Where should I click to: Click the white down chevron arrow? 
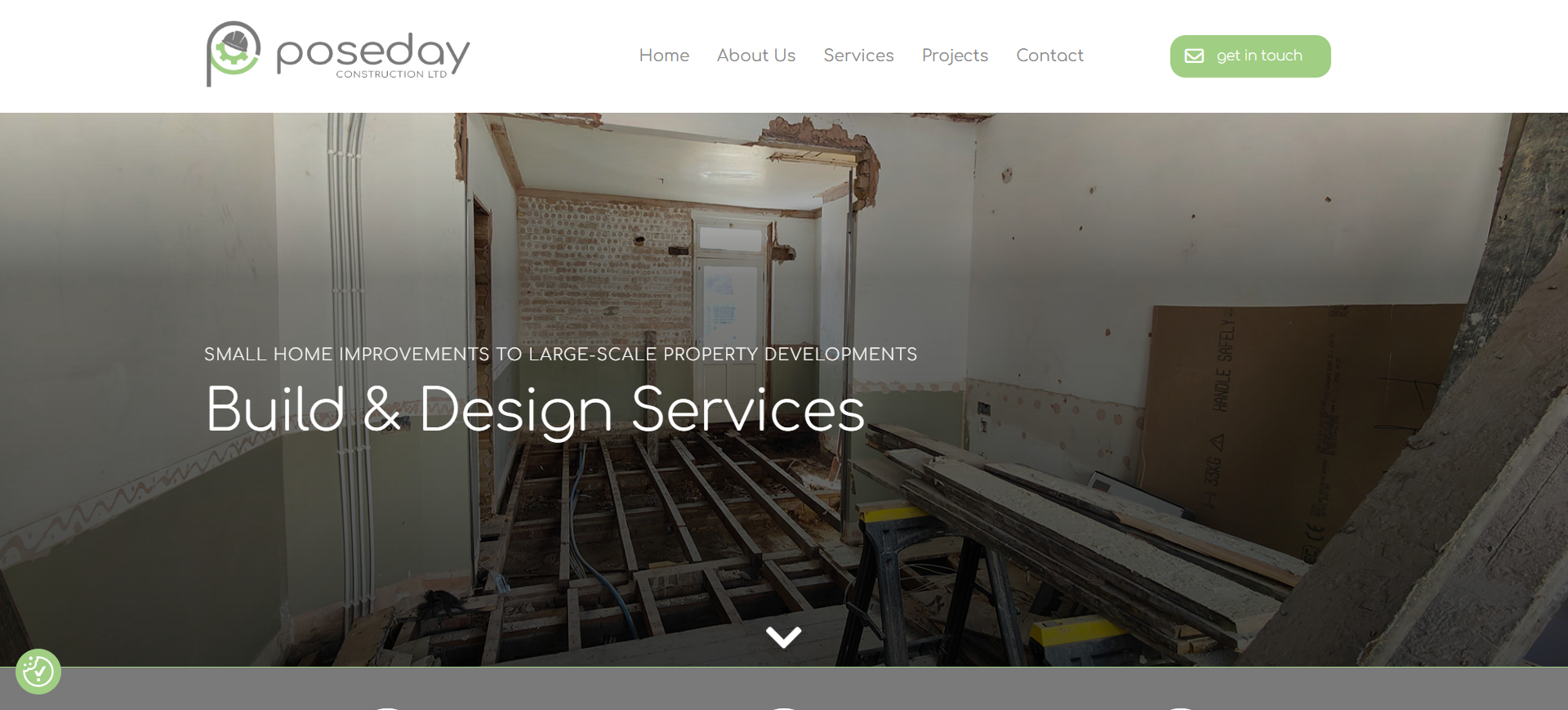click(784, 637)
